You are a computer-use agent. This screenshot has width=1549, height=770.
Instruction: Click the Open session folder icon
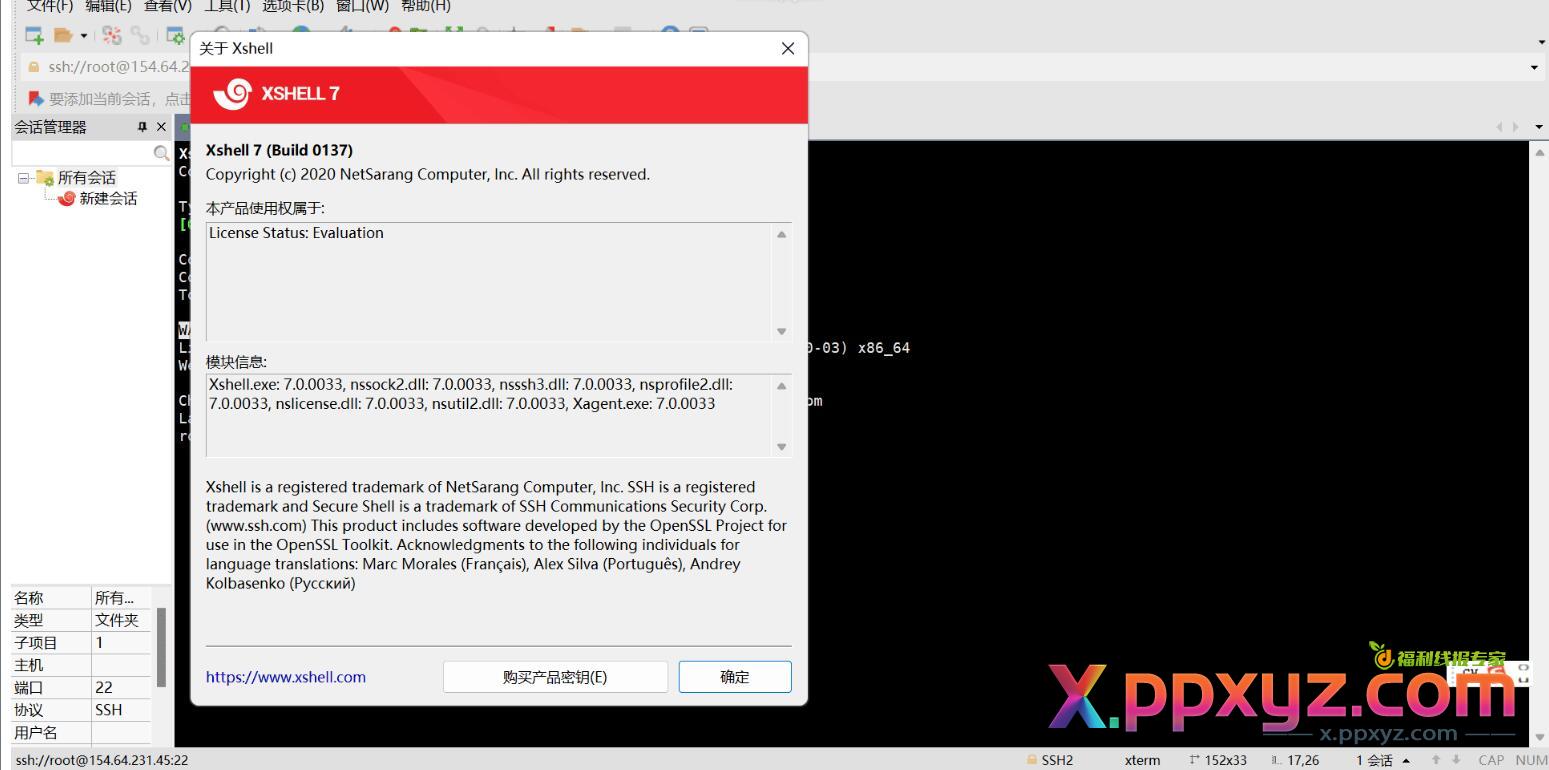click(x=63, y=36)
